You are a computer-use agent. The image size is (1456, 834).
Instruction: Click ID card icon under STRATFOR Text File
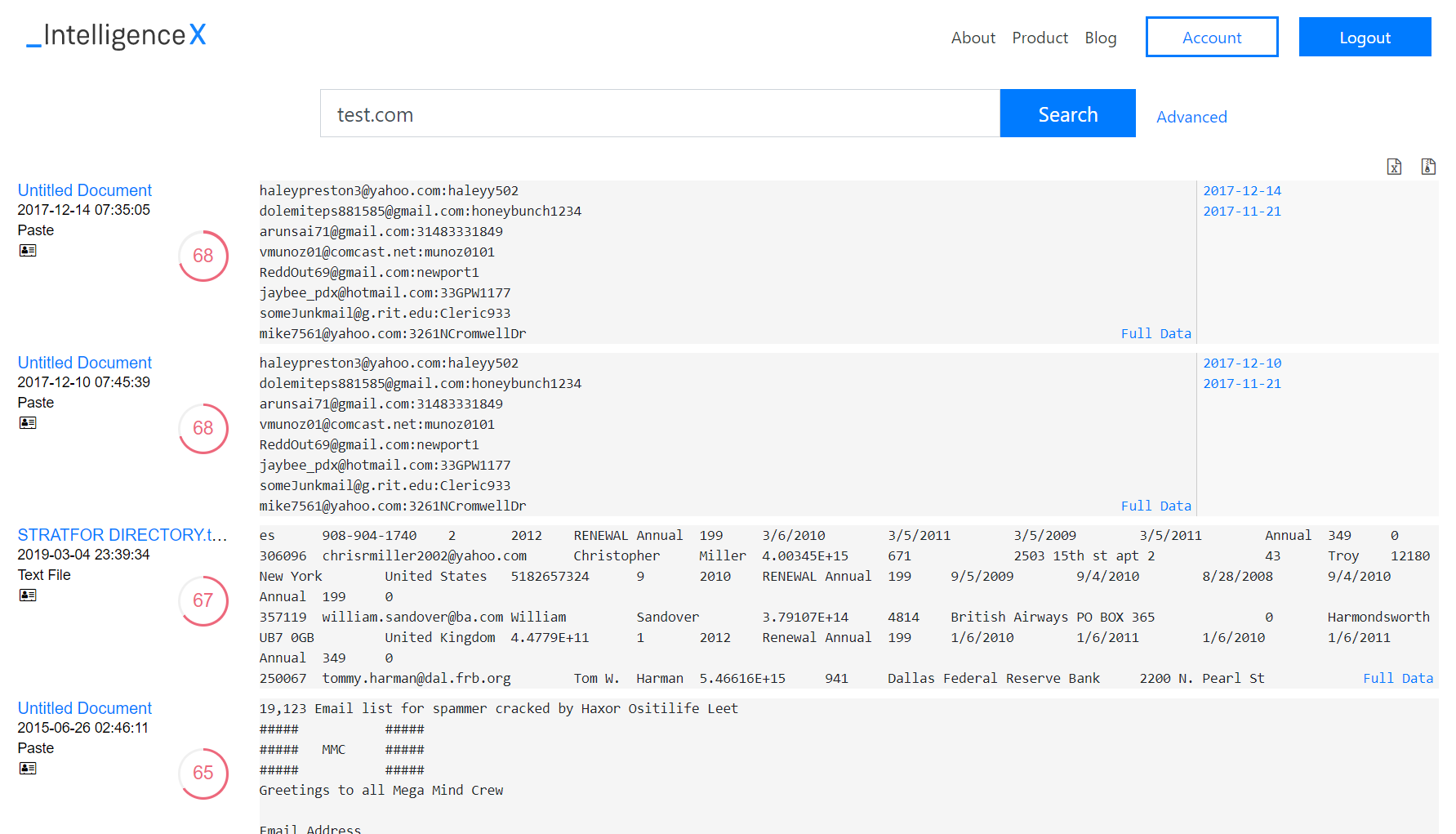click(x=28, y=595)
